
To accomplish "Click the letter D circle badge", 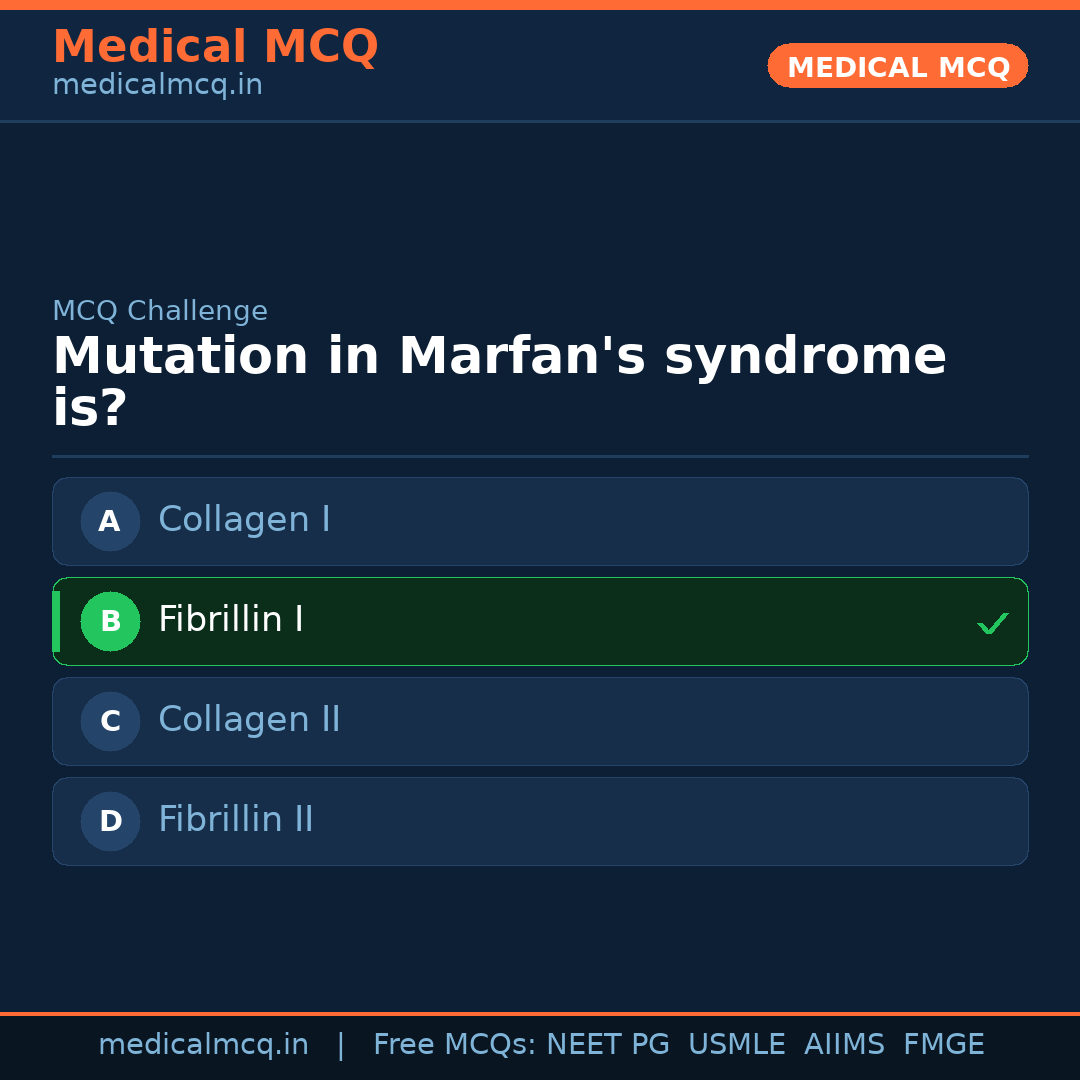I will pos(110,821).
